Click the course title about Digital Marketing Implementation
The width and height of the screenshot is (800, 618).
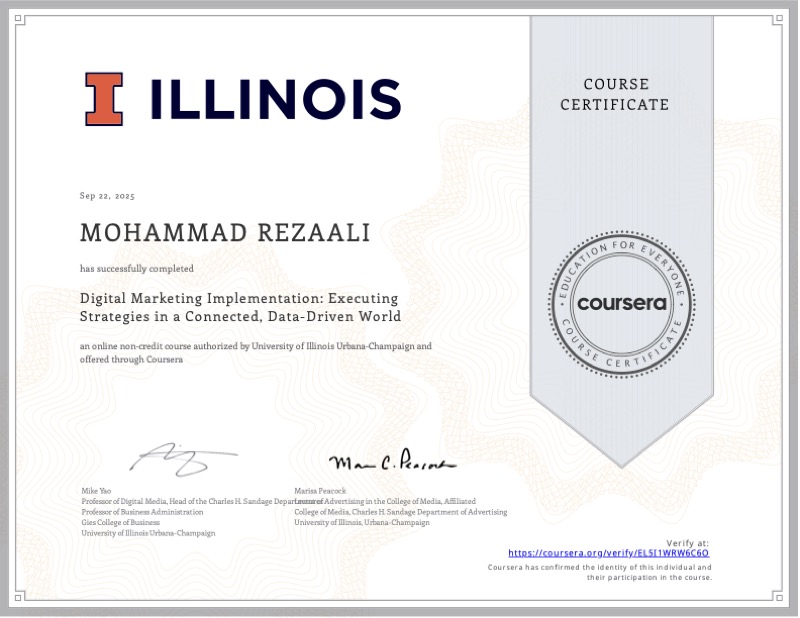240,308
